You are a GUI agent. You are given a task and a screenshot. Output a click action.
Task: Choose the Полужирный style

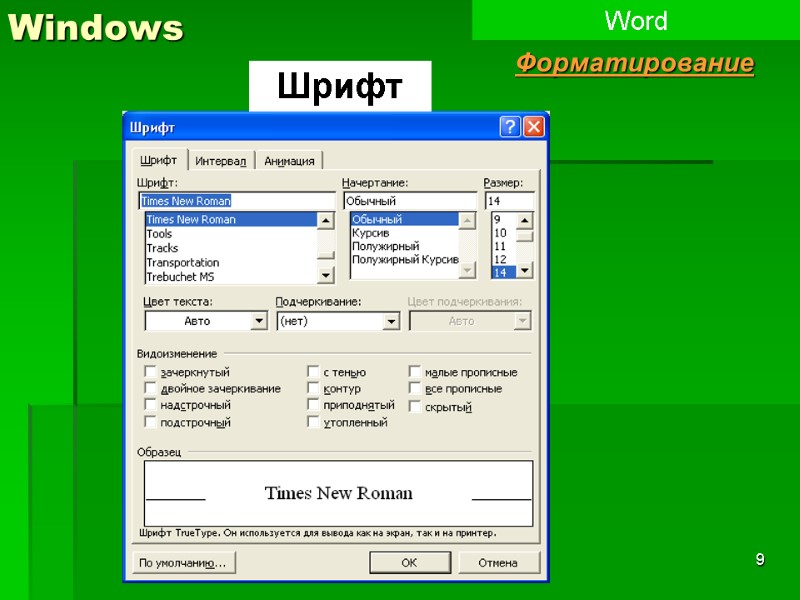405,246
